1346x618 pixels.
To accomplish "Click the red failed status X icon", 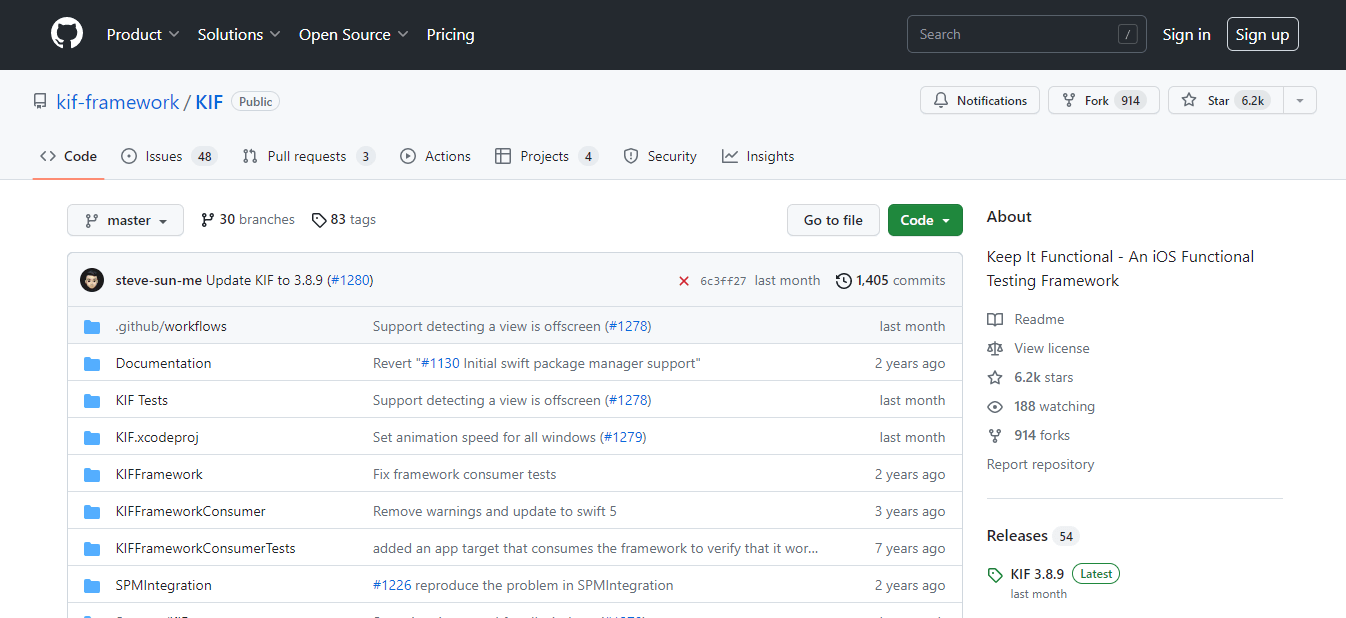I will (x=684, y=281).
